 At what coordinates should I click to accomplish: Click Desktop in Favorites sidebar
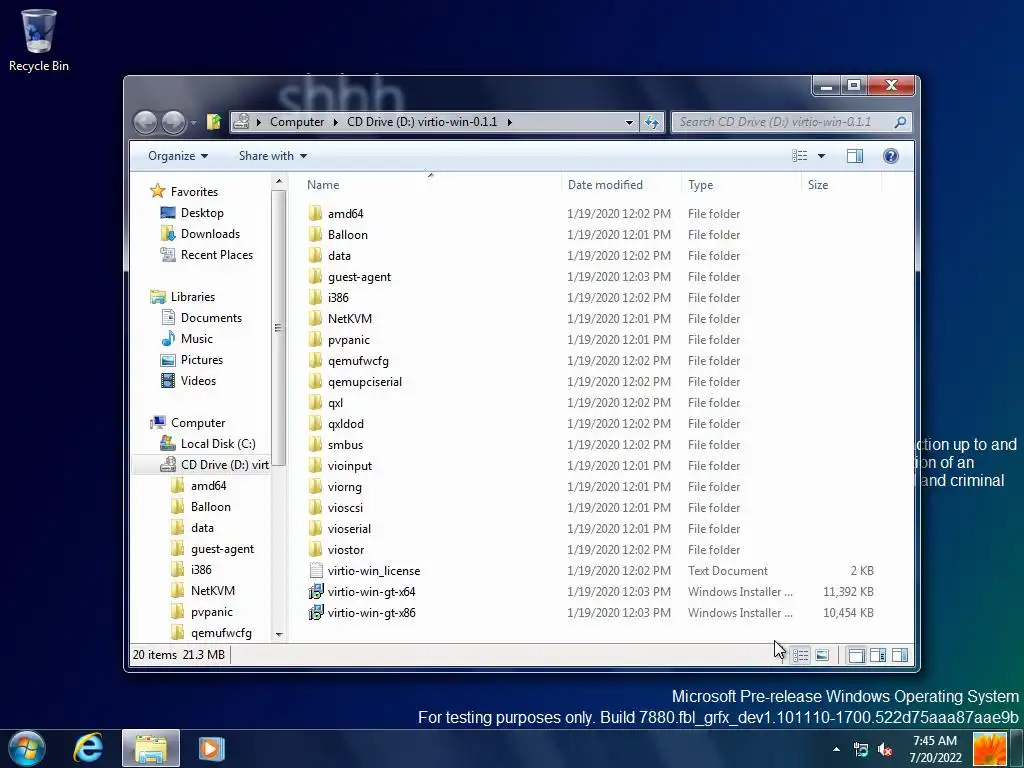point(202,213)
